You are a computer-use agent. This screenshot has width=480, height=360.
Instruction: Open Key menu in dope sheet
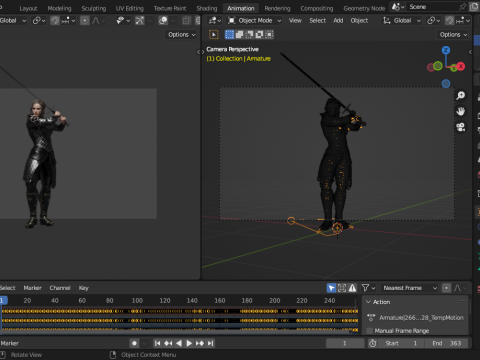tap(84, 288)
